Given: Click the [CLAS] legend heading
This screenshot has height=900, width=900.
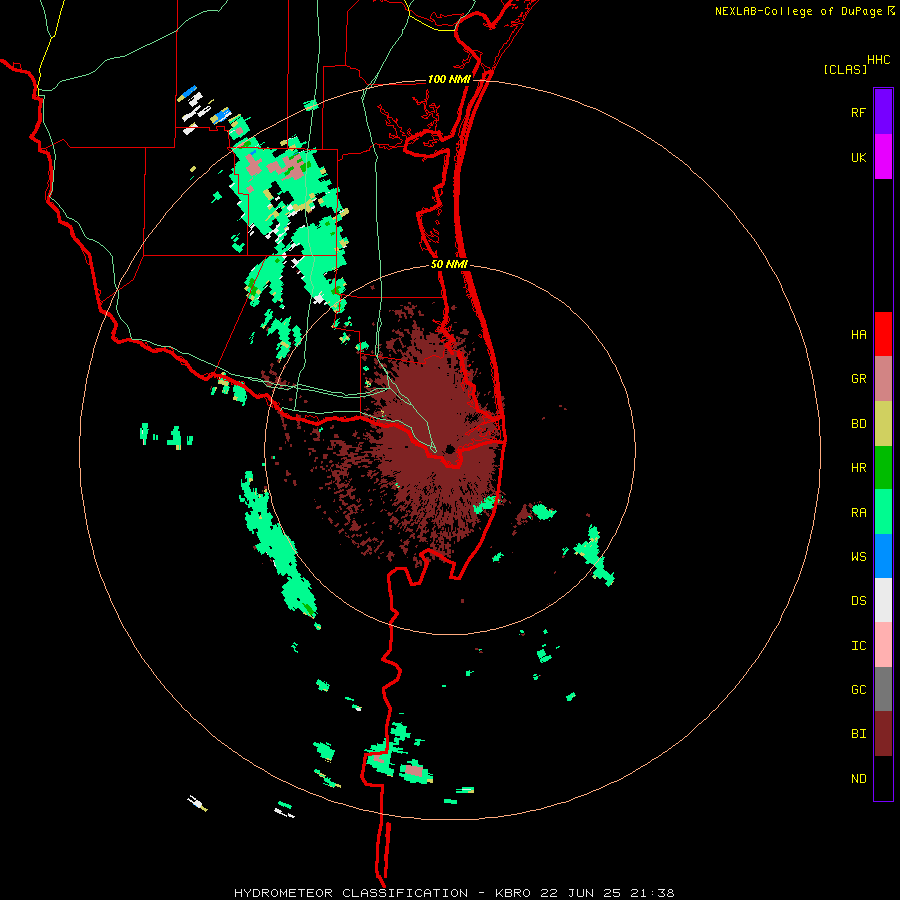Looking at the screenshot, I should [845, 70].
